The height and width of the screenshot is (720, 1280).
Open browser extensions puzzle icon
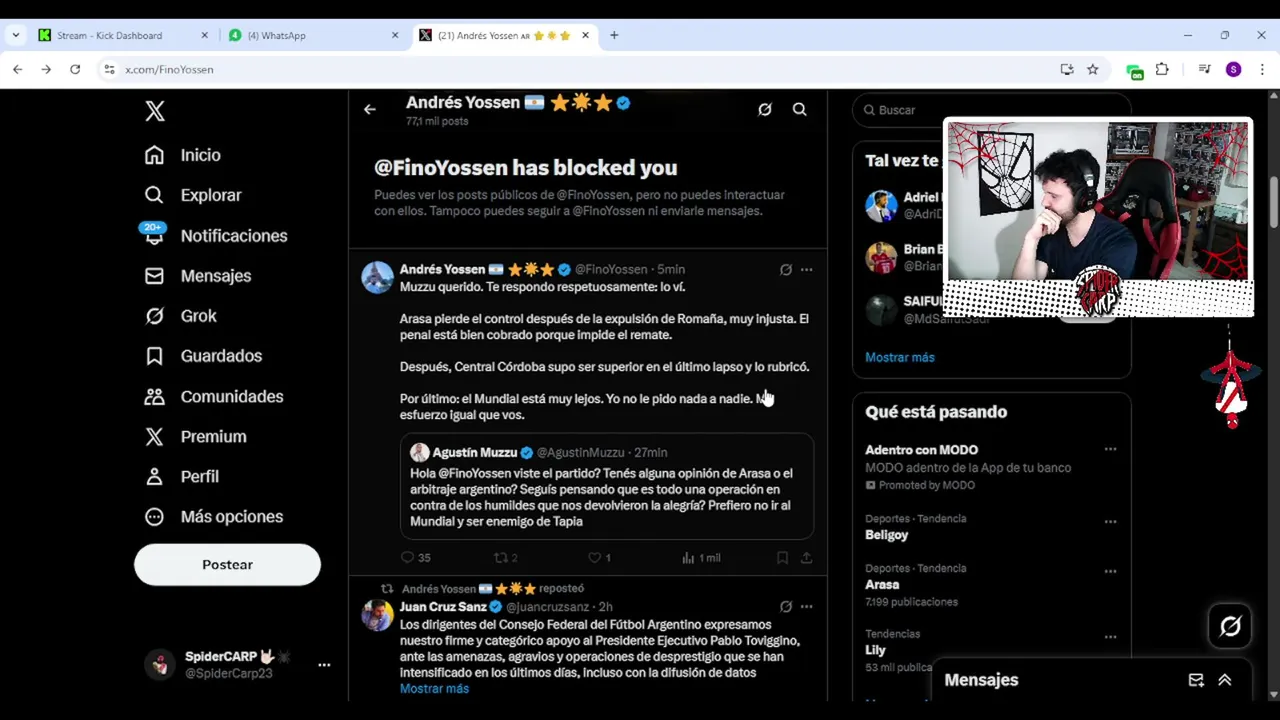tap(1162, 69)
